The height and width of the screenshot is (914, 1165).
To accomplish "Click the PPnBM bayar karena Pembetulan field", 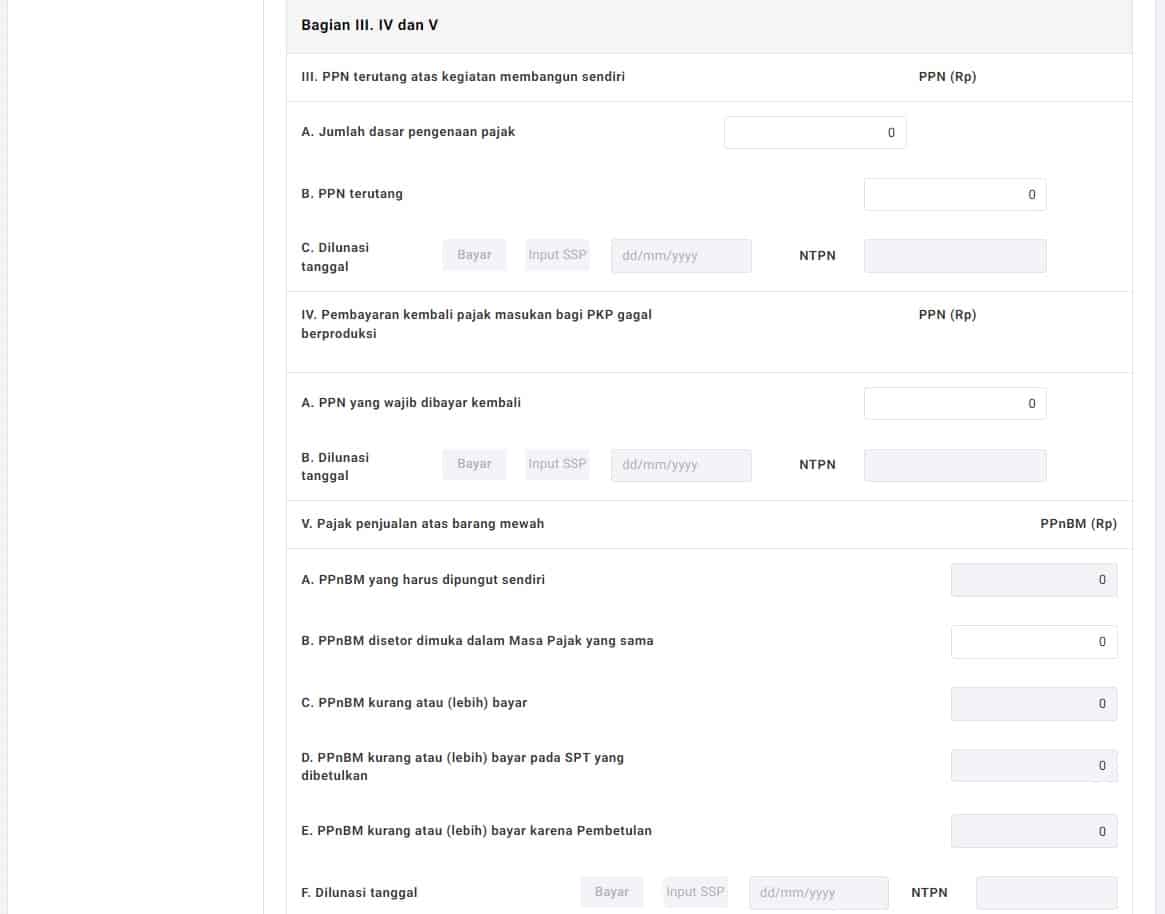I will (1033, 831).
